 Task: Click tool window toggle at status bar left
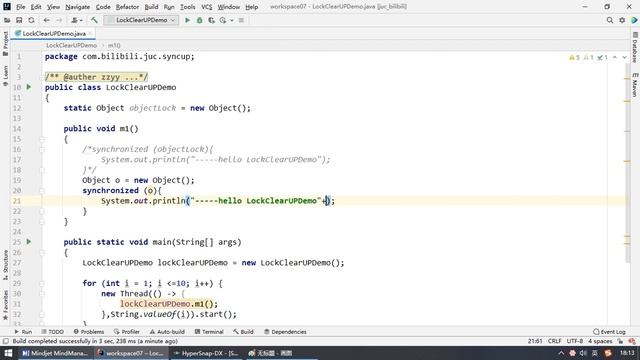[x=5, y=341]
